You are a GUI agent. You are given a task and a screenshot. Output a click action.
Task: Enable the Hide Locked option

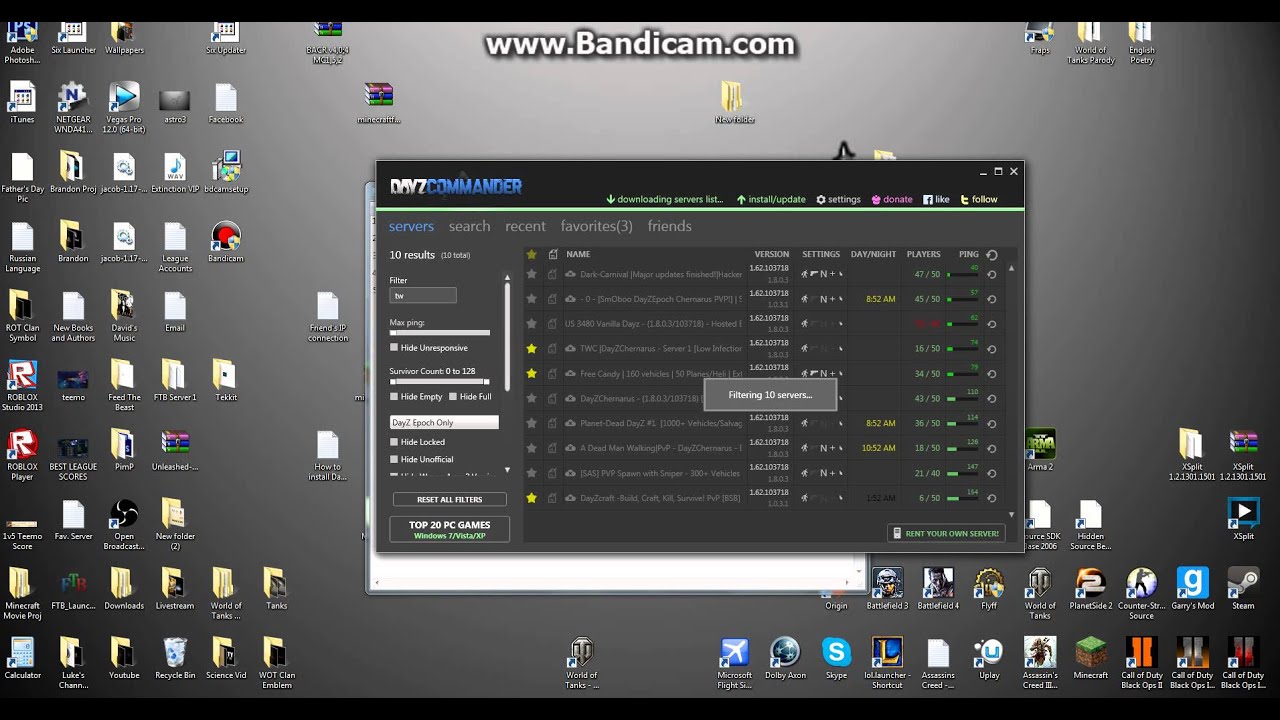pos(393,441)
